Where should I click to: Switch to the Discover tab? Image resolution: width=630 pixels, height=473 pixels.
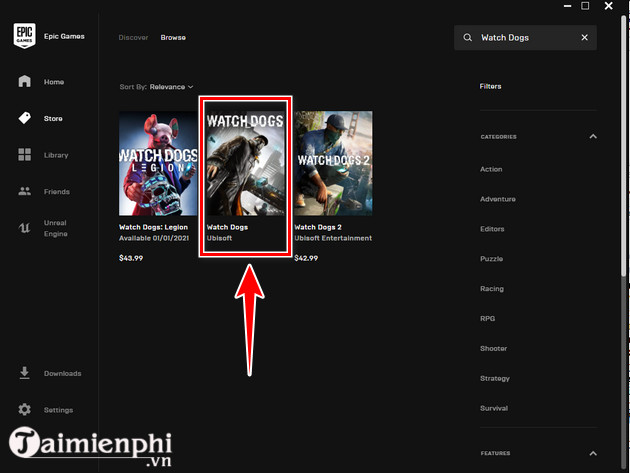click(133, 37)
